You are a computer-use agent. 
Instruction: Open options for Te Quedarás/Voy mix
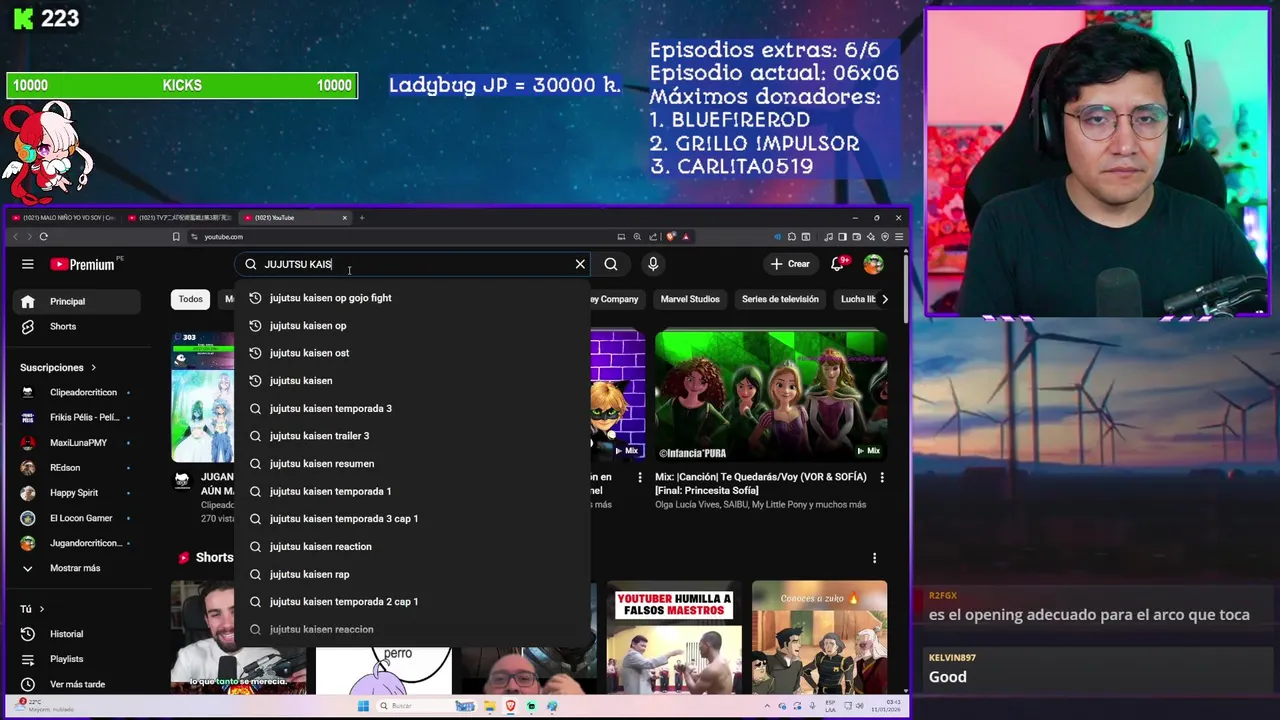click(882, 478)
